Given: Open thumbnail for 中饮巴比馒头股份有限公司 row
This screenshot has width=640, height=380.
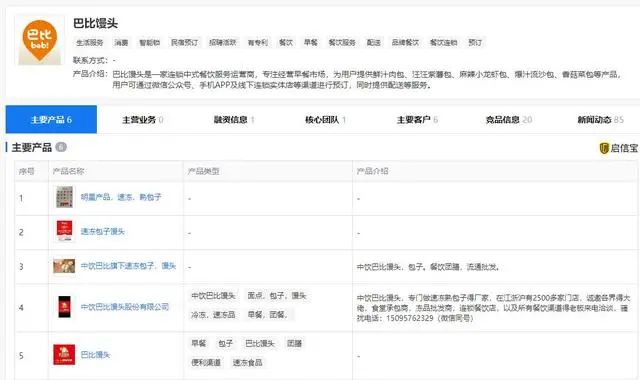Looking at the screenshot, I should 64,307.
